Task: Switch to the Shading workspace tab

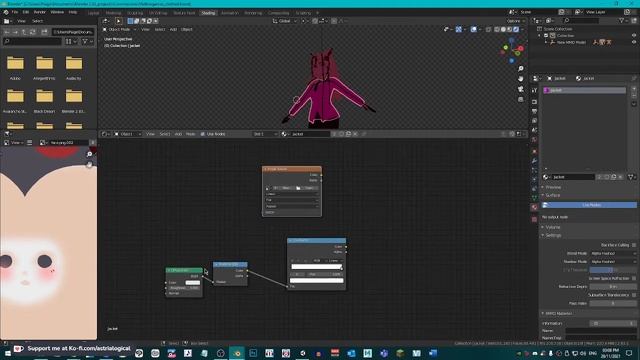Action: (x=208, y=13)
